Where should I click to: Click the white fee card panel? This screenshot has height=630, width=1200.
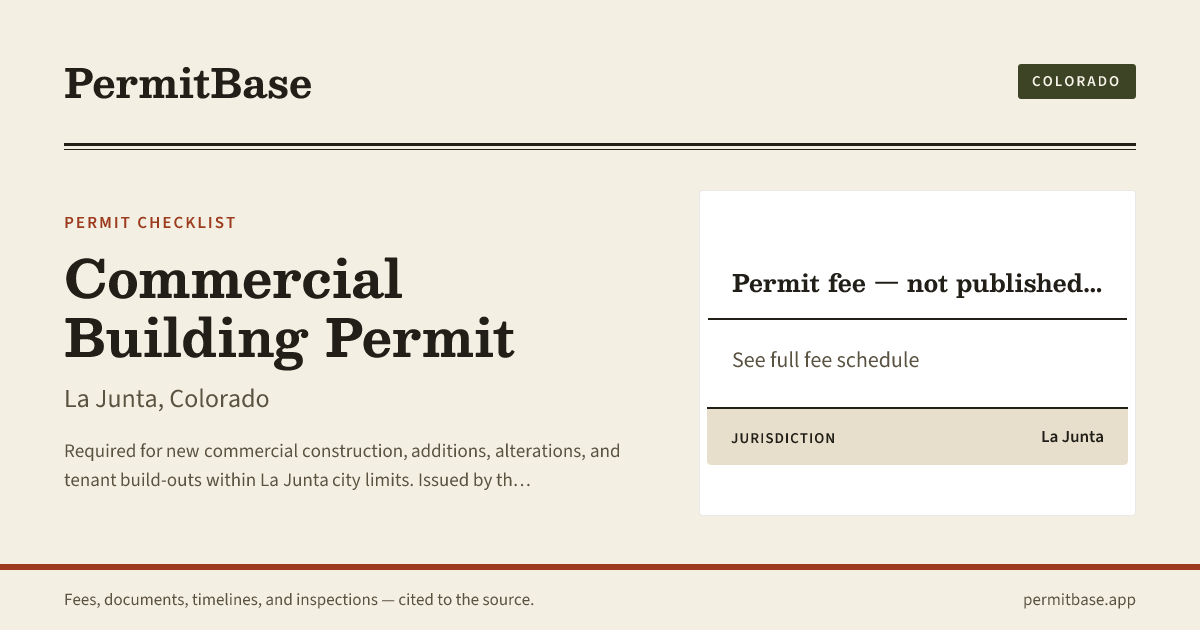tap(917, 353)
